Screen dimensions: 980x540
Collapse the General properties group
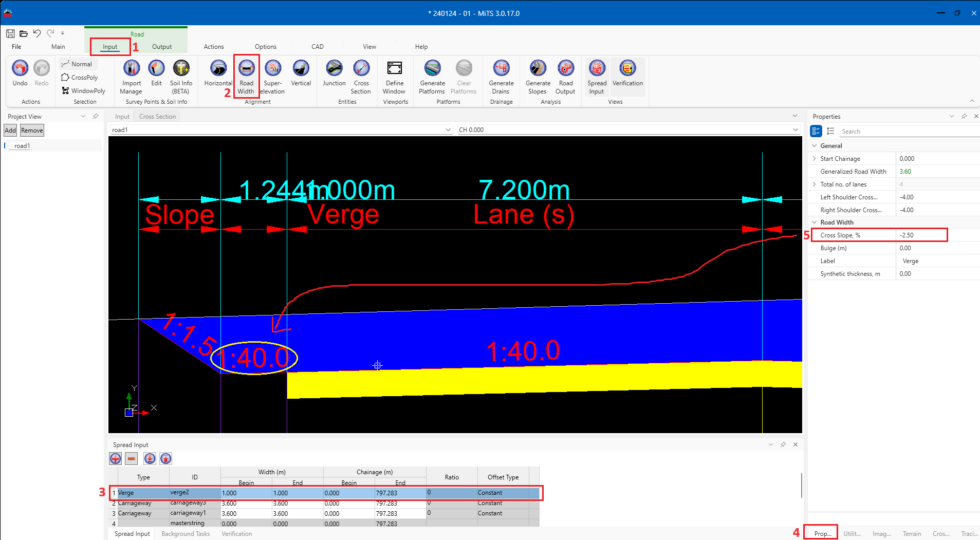pos(814,146)
